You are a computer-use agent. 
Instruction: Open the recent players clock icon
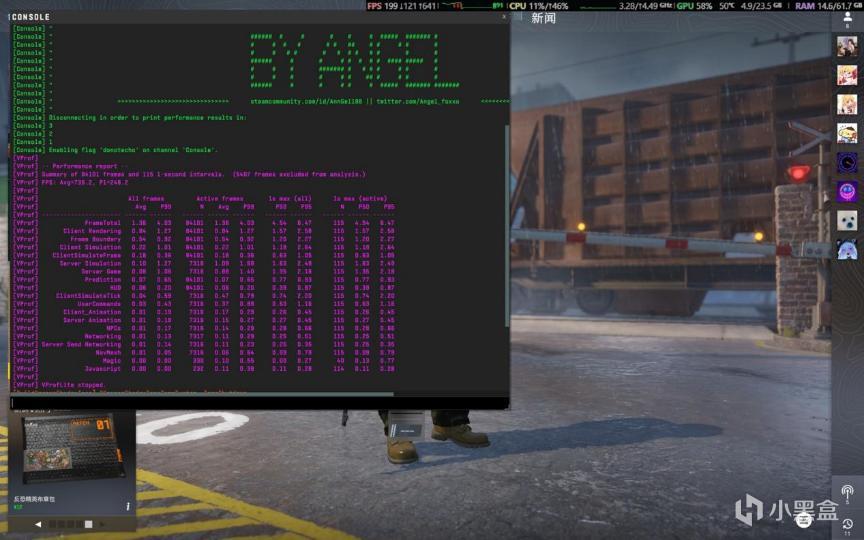point(847,524)
